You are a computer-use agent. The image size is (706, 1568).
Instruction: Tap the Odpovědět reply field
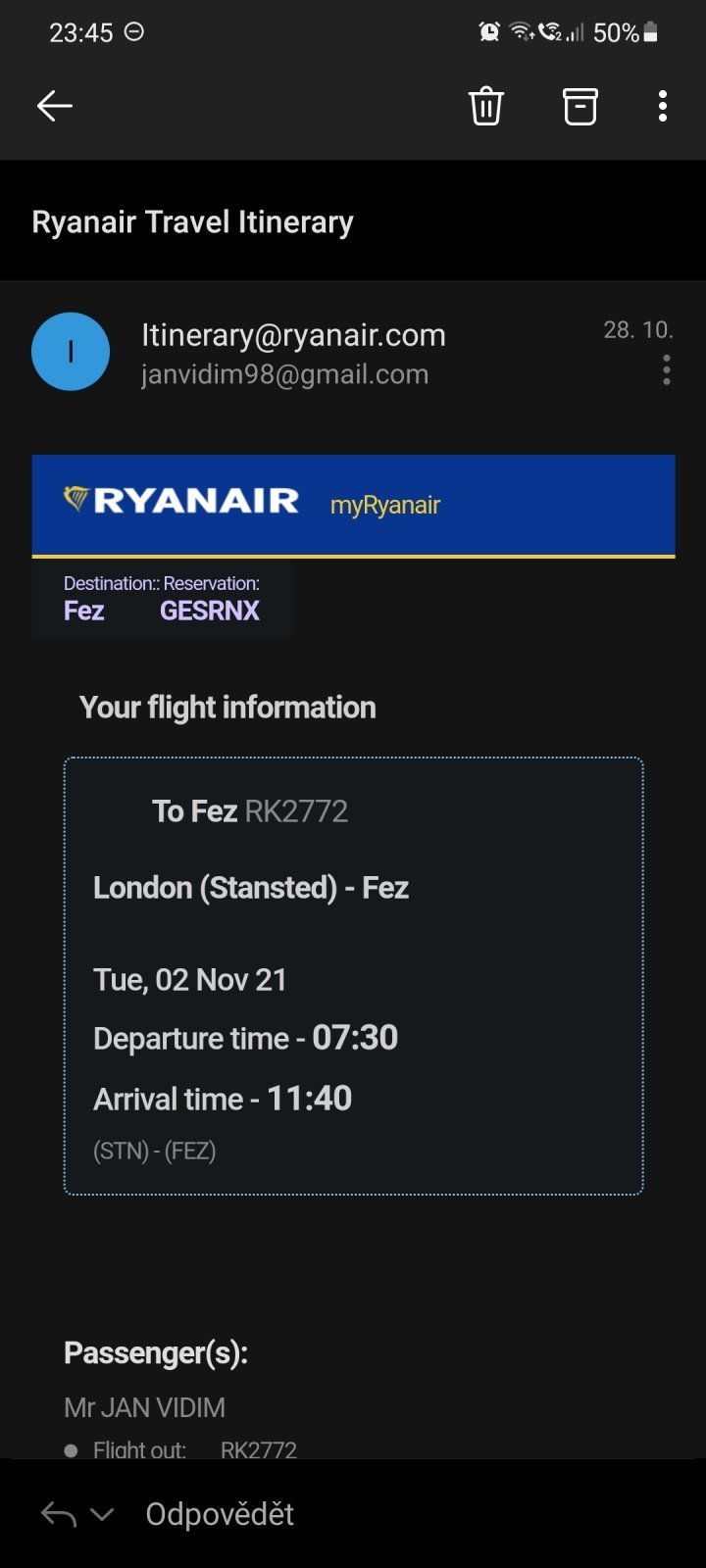220,1514
